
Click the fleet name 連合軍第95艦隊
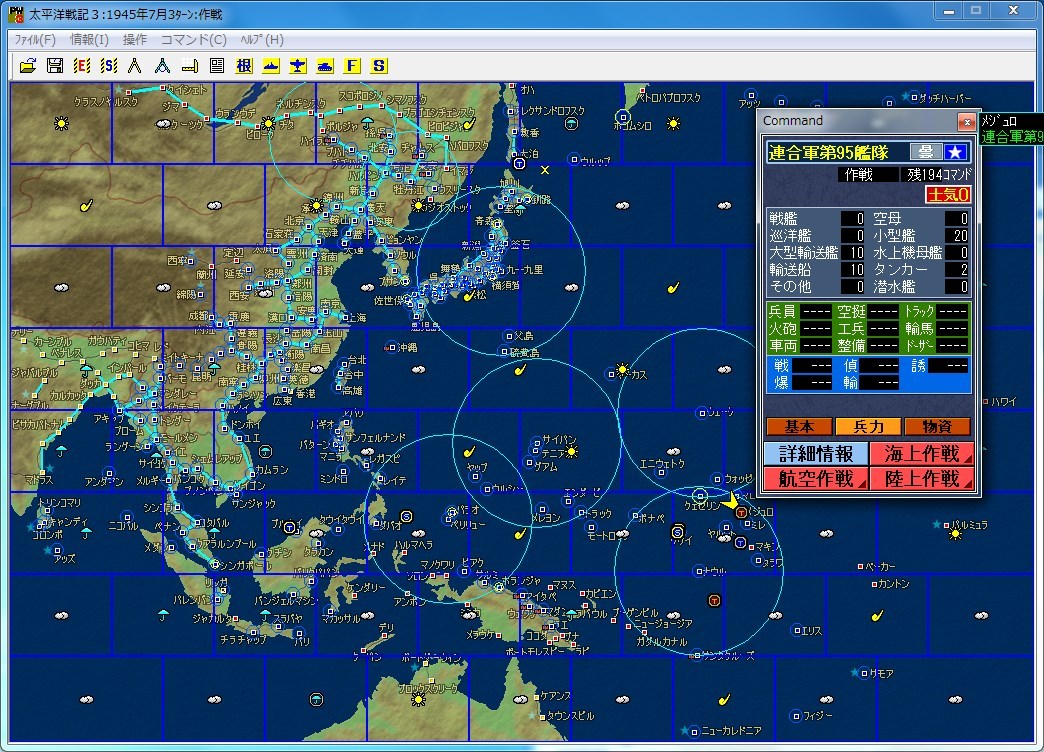click(x=829, y=153)
